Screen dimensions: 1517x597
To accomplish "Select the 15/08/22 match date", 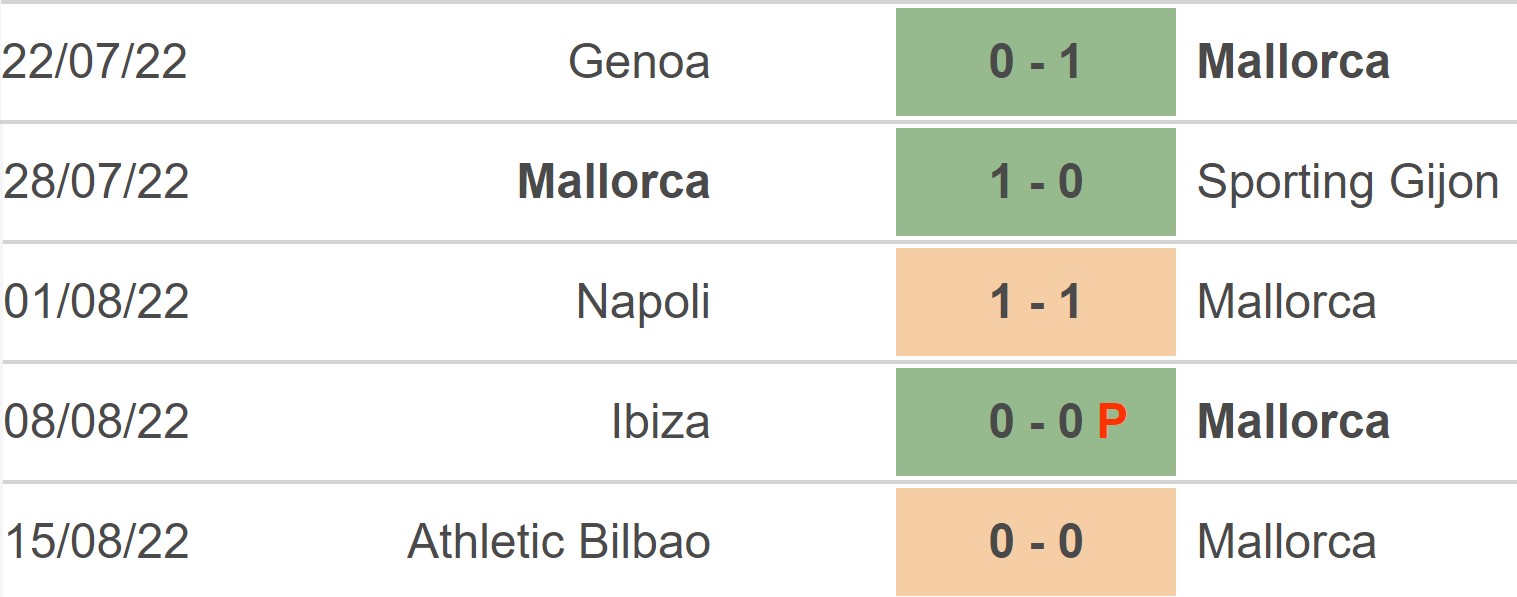I will click(x=96, y=542).
